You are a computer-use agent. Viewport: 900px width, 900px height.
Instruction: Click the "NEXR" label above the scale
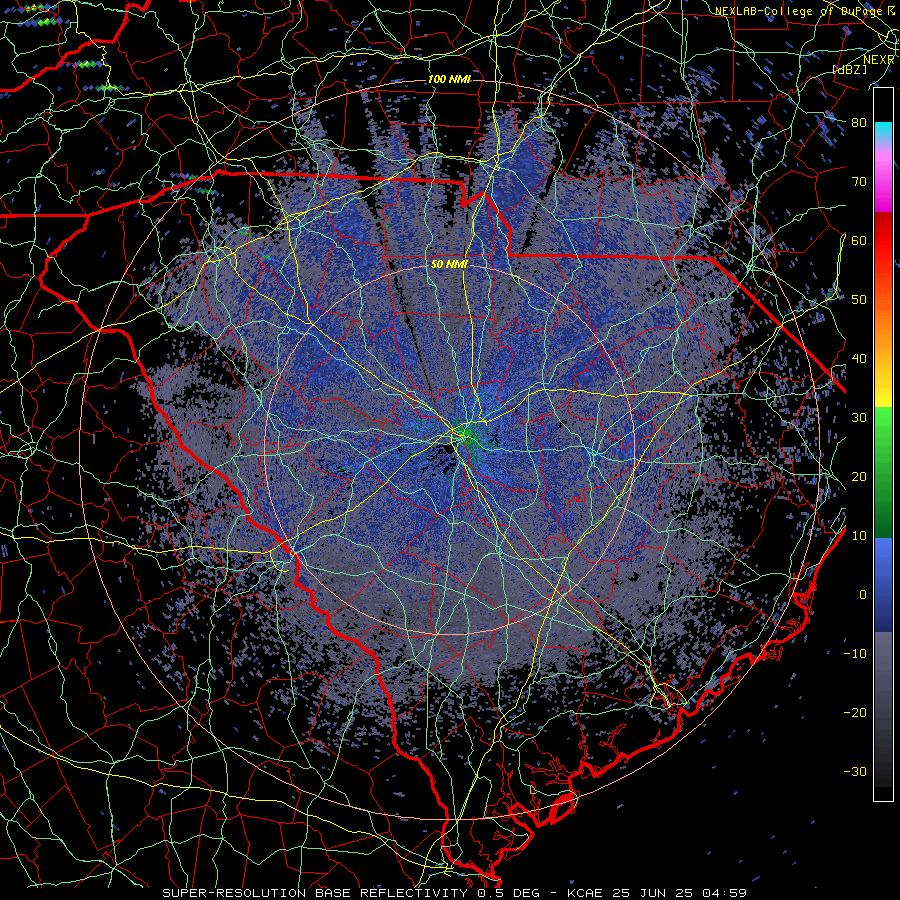point(879,60)
